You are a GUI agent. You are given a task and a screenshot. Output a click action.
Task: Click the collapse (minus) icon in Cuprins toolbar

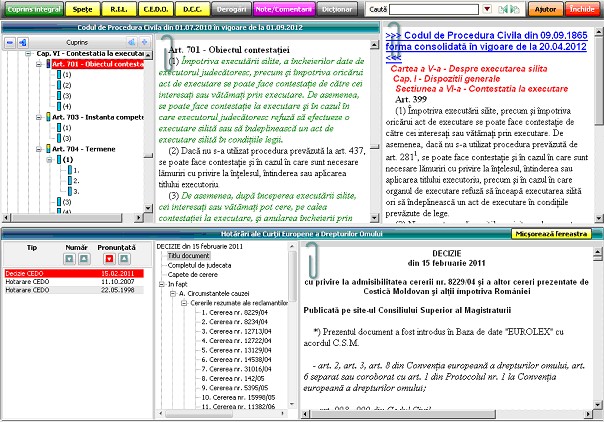10,43
